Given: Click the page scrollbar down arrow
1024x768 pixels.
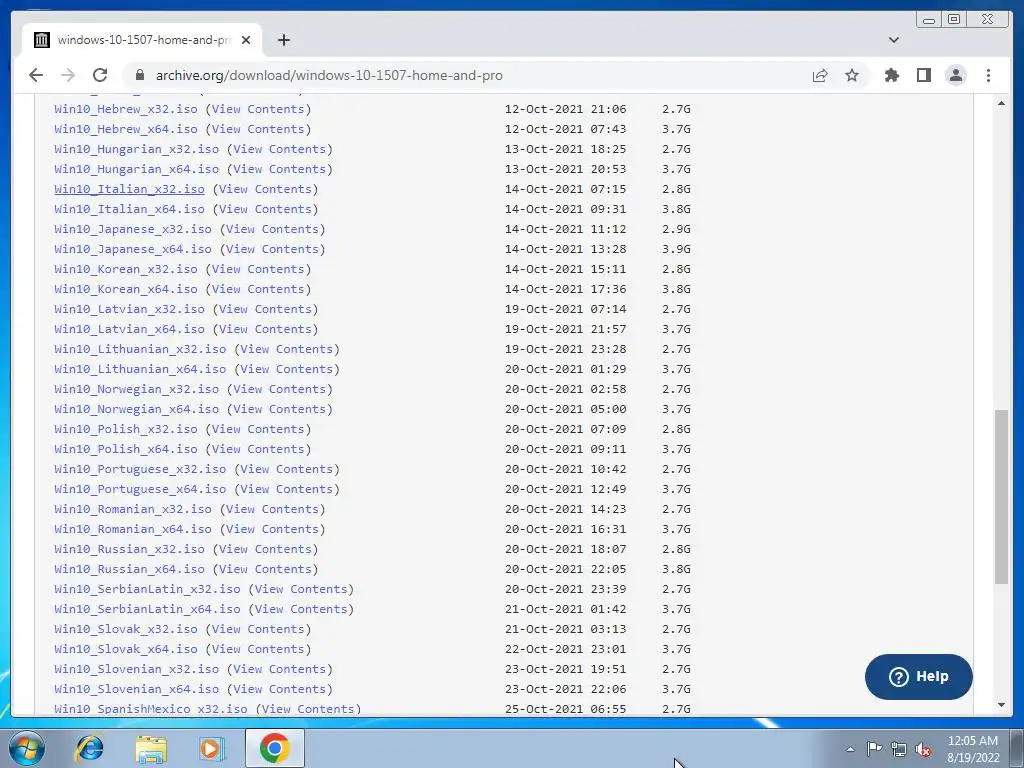Looking at the screenshot, I should (x=1001, y=705).
